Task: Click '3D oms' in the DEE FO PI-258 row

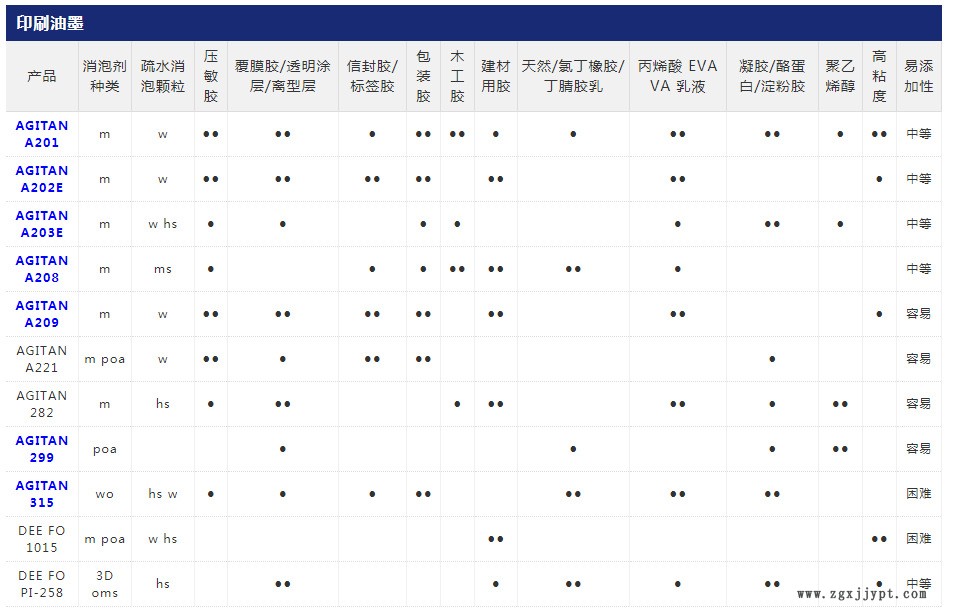Action: point(105,584)
